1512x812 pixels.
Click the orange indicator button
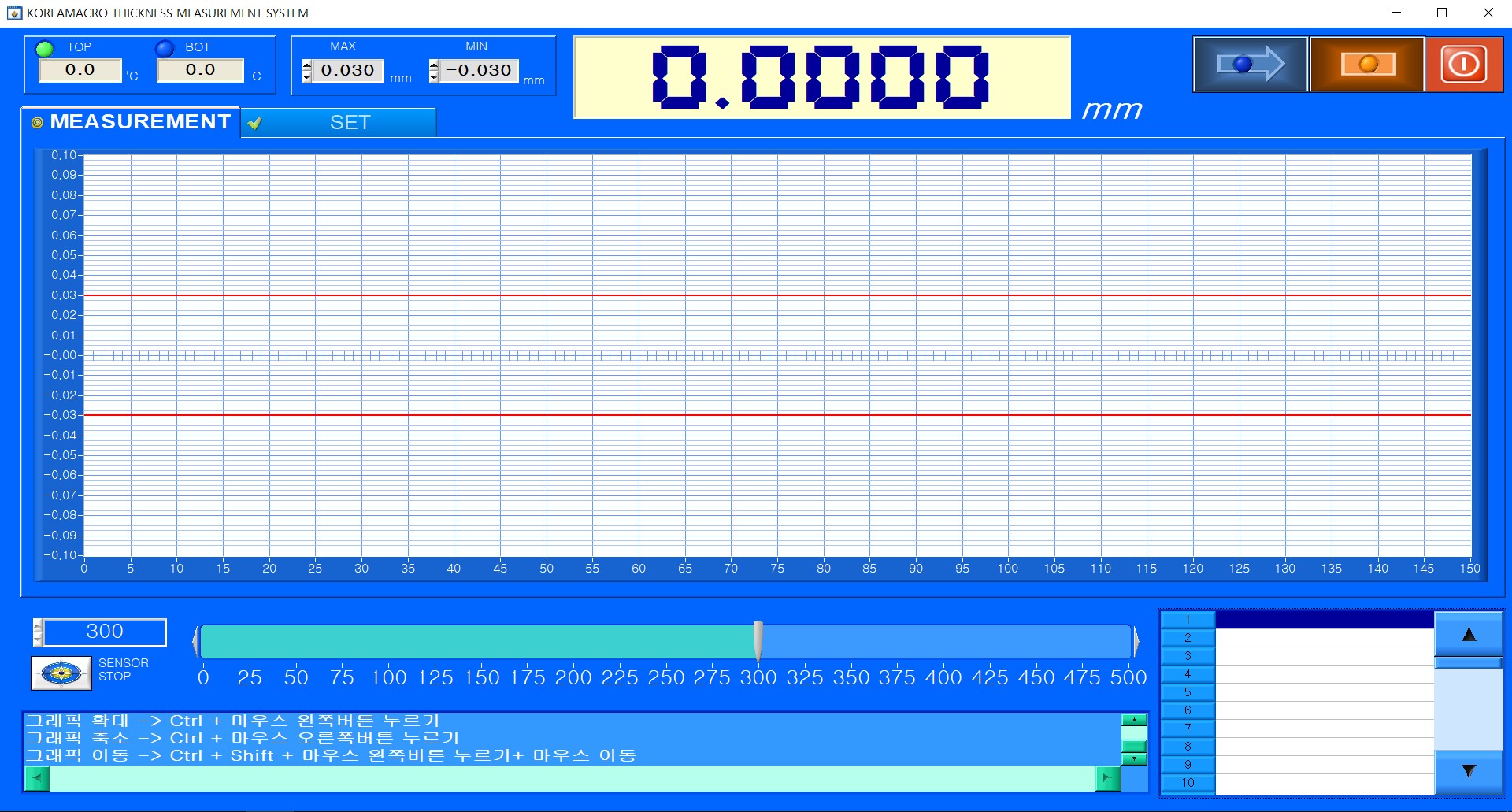pos(1367,65)
